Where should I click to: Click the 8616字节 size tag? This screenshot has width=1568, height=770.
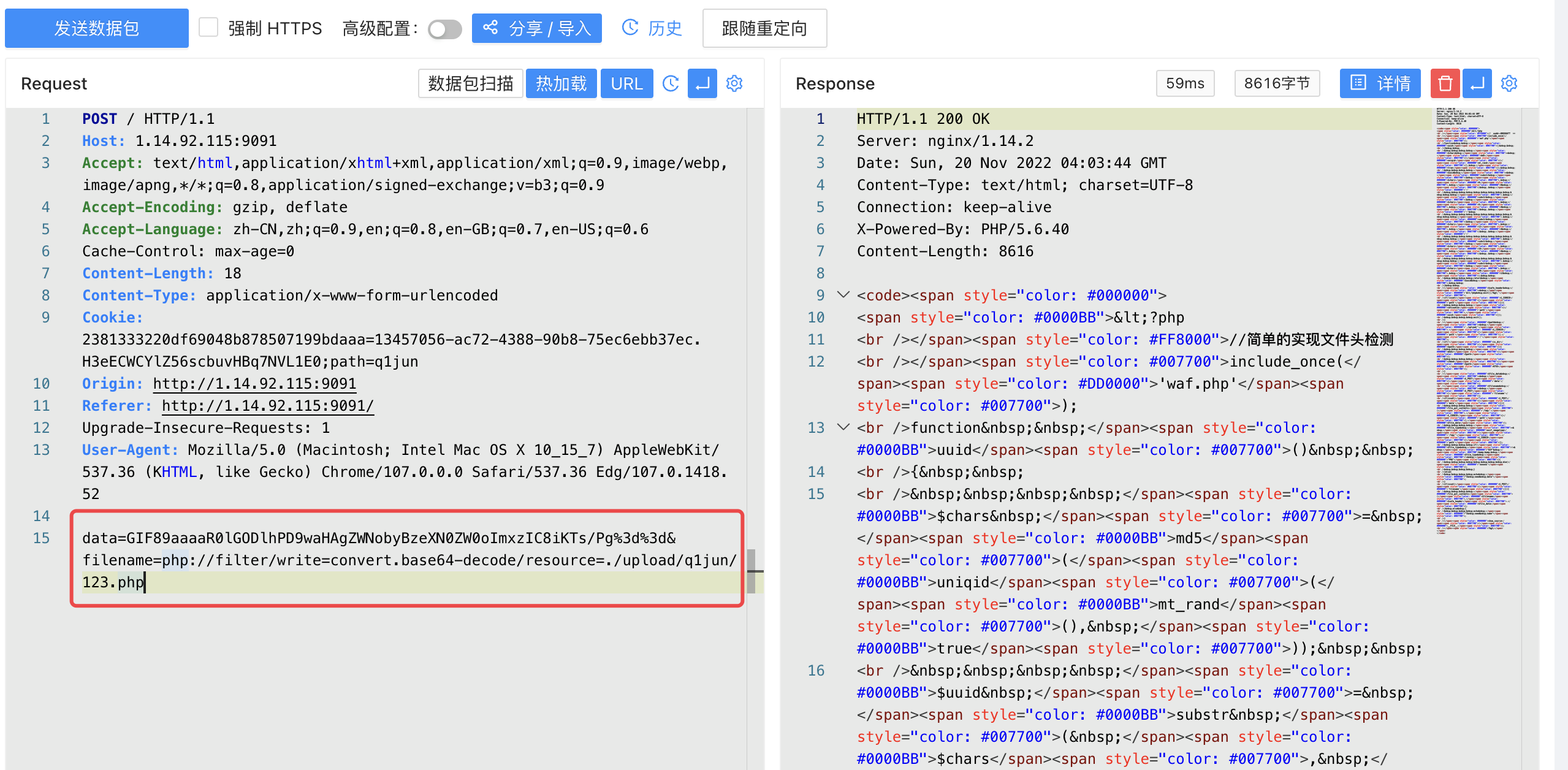click(1277, 83)
